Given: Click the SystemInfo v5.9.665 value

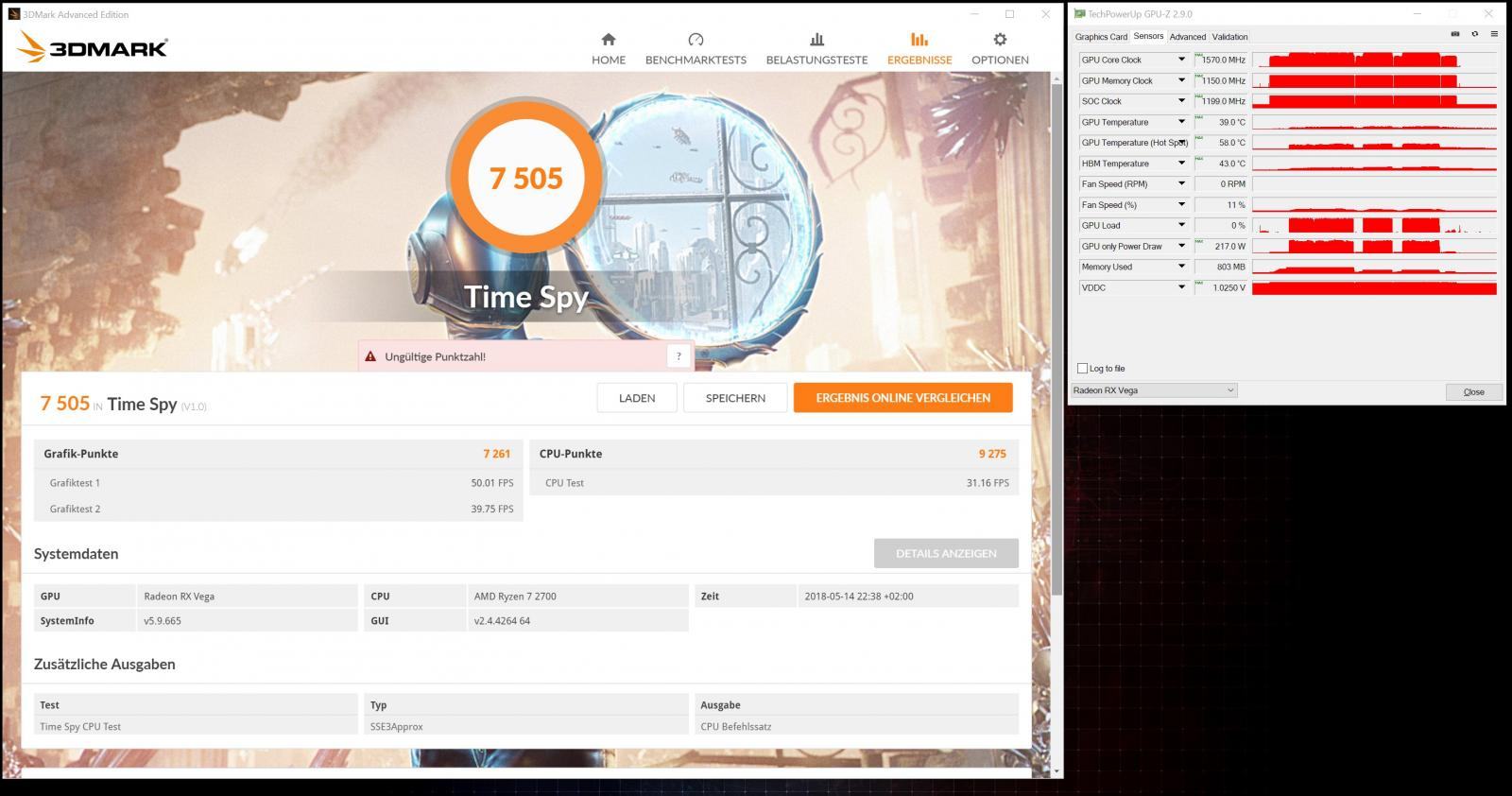Looking at the screenshot, I should tap(163, 621).
